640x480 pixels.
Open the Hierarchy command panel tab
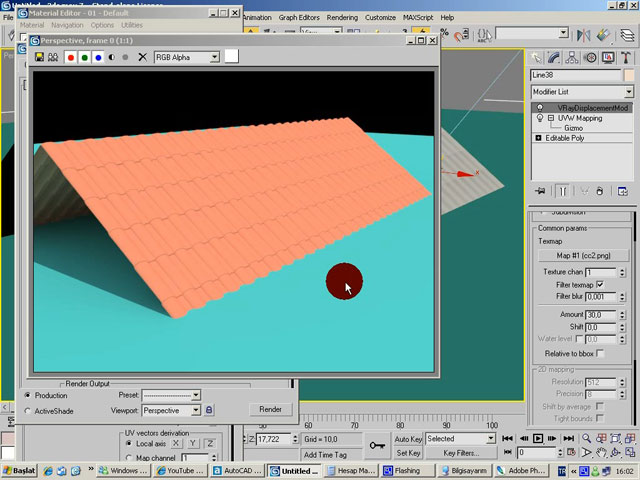[x=571, y=58]
